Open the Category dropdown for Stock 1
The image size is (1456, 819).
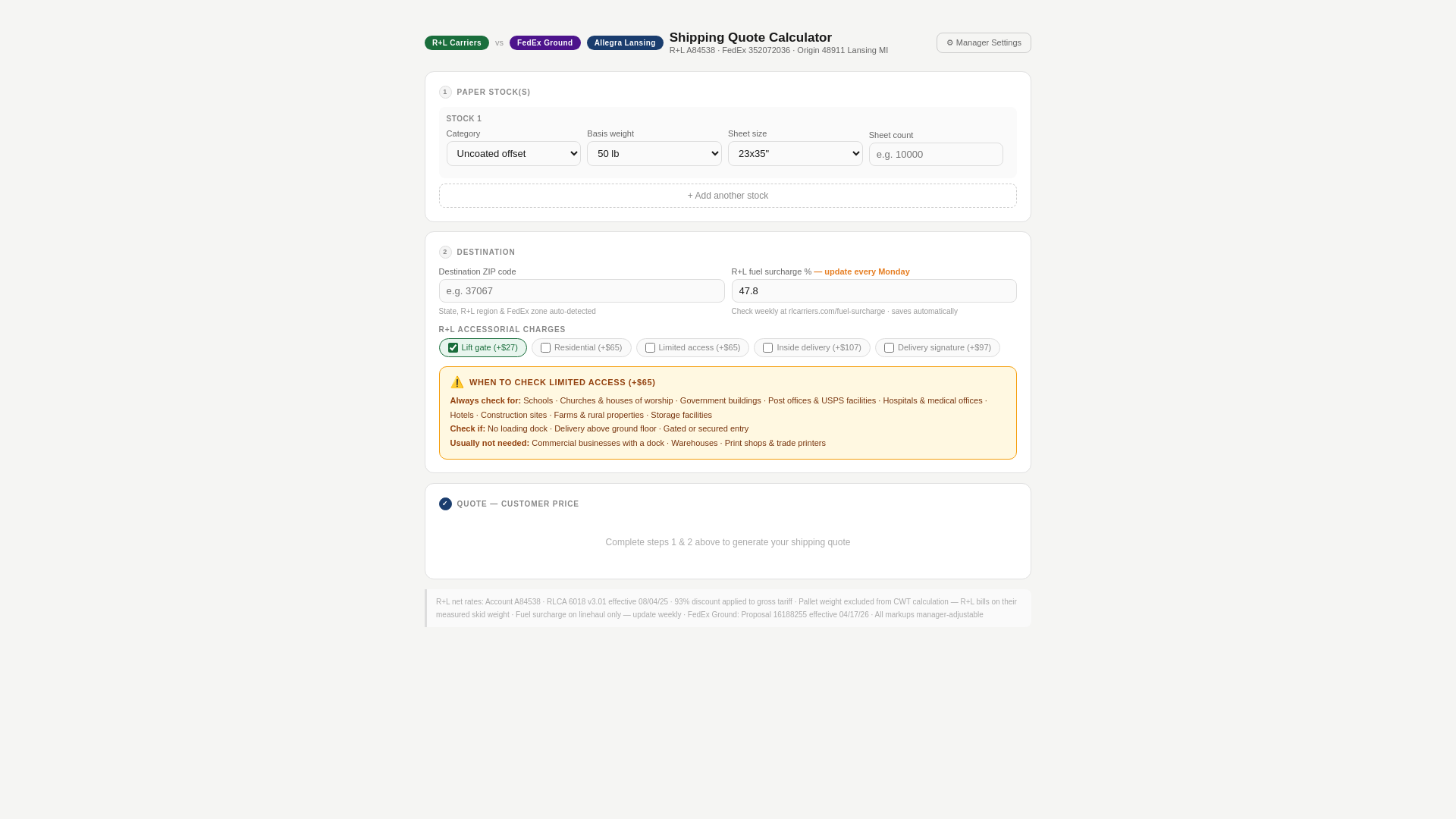tap(513, 154)
